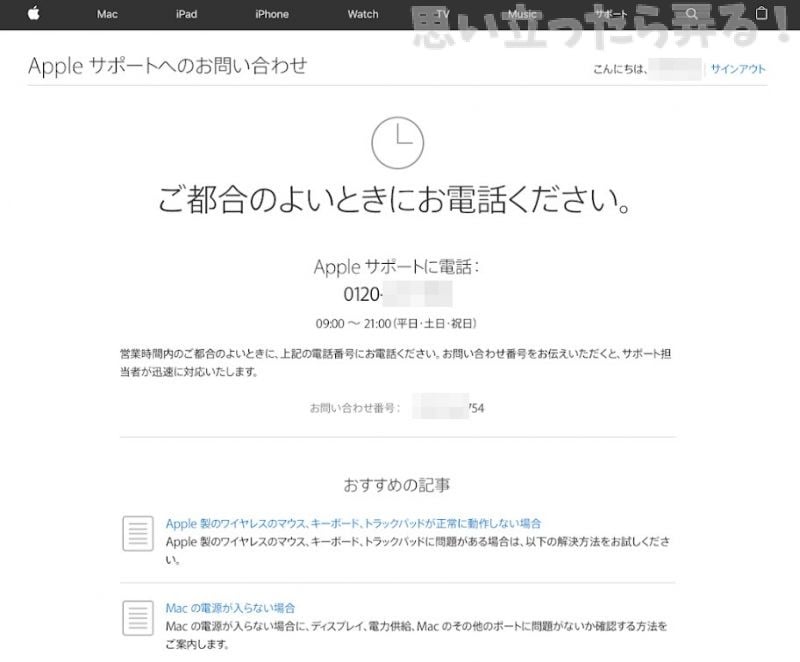Open the Watch menu item

click(363, 14)
